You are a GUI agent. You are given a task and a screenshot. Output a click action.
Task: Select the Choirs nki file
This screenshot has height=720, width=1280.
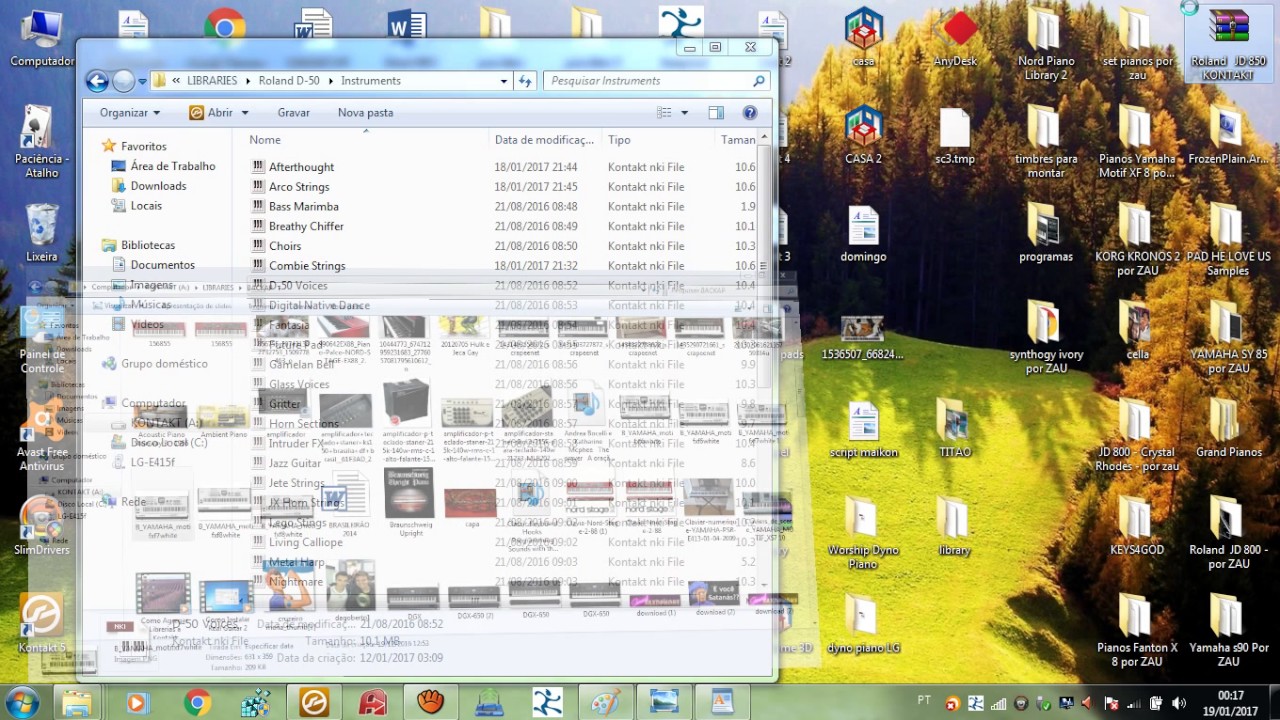point(285,246)
